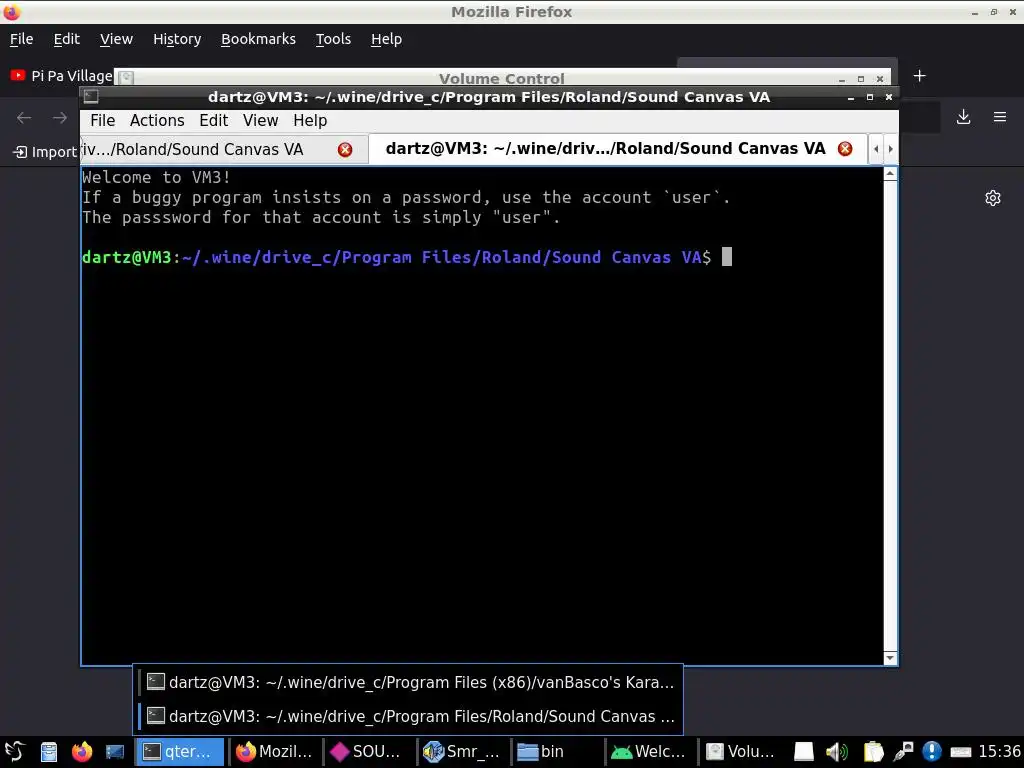
Task: Click the keyboard layout tray icon
Action: [x=961, y=752]
